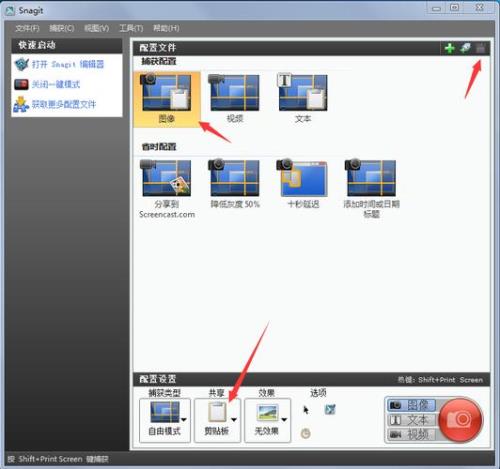Choose the 十秒延迟 profile icon
The height and width of the screenshot is (469, 500).
click(x=303, y=178)
